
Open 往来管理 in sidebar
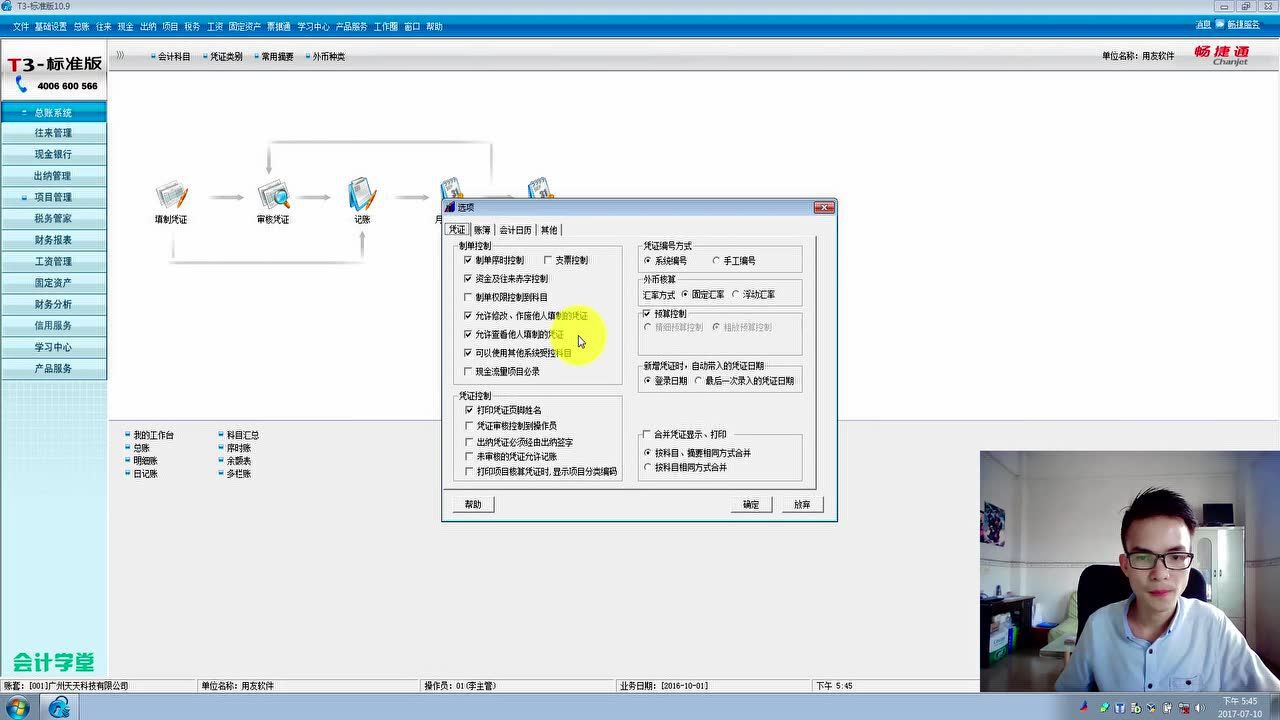(53, 133)
